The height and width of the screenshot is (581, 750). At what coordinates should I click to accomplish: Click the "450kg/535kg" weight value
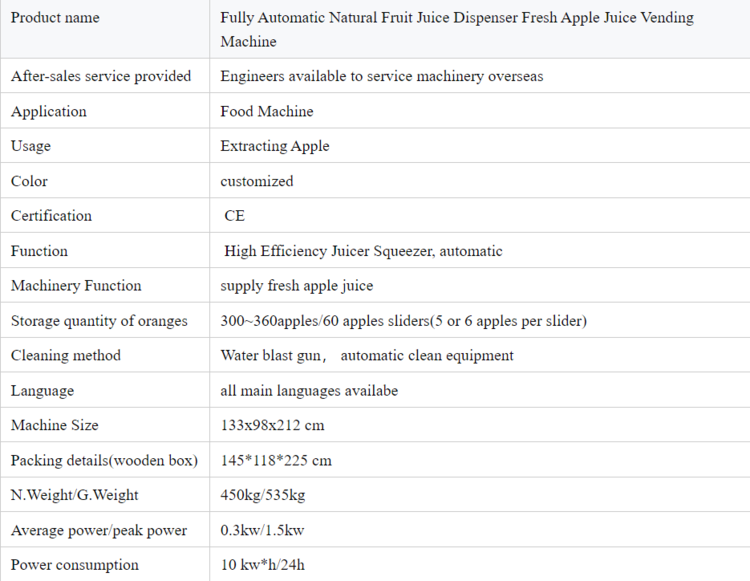click(x=264, y=495)
